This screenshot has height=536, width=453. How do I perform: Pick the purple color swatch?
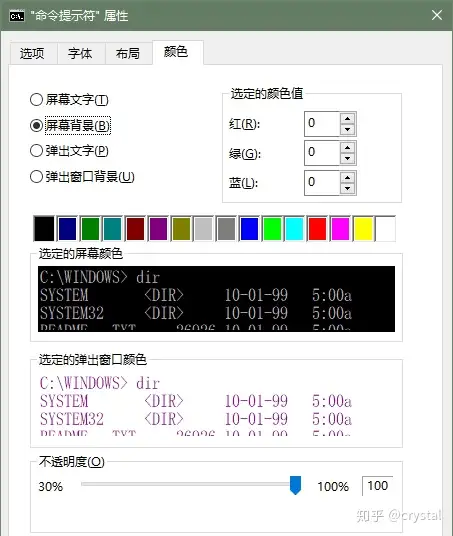pyautogui.click(x=158, y=228)
